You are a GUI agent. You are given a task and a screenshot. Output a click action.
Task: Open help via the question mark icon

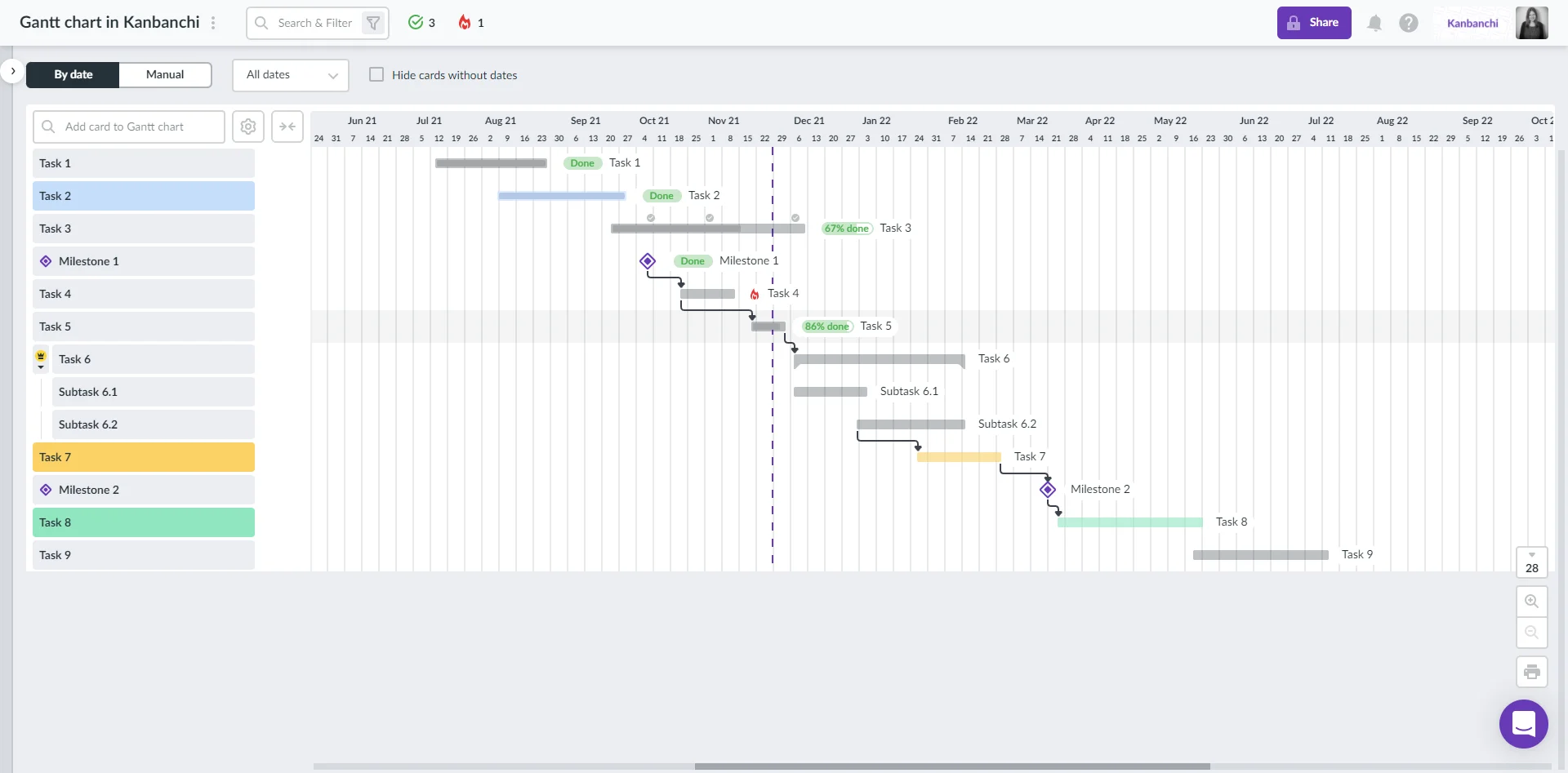1408,23
